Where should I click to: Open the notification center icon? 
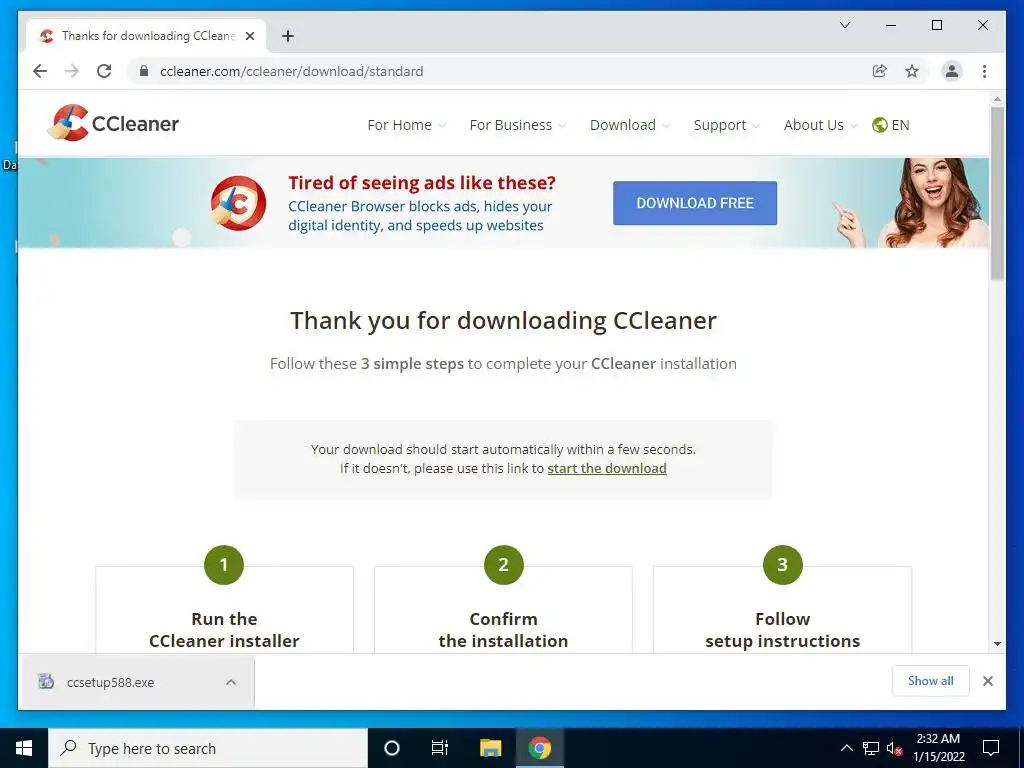[991, 748]
